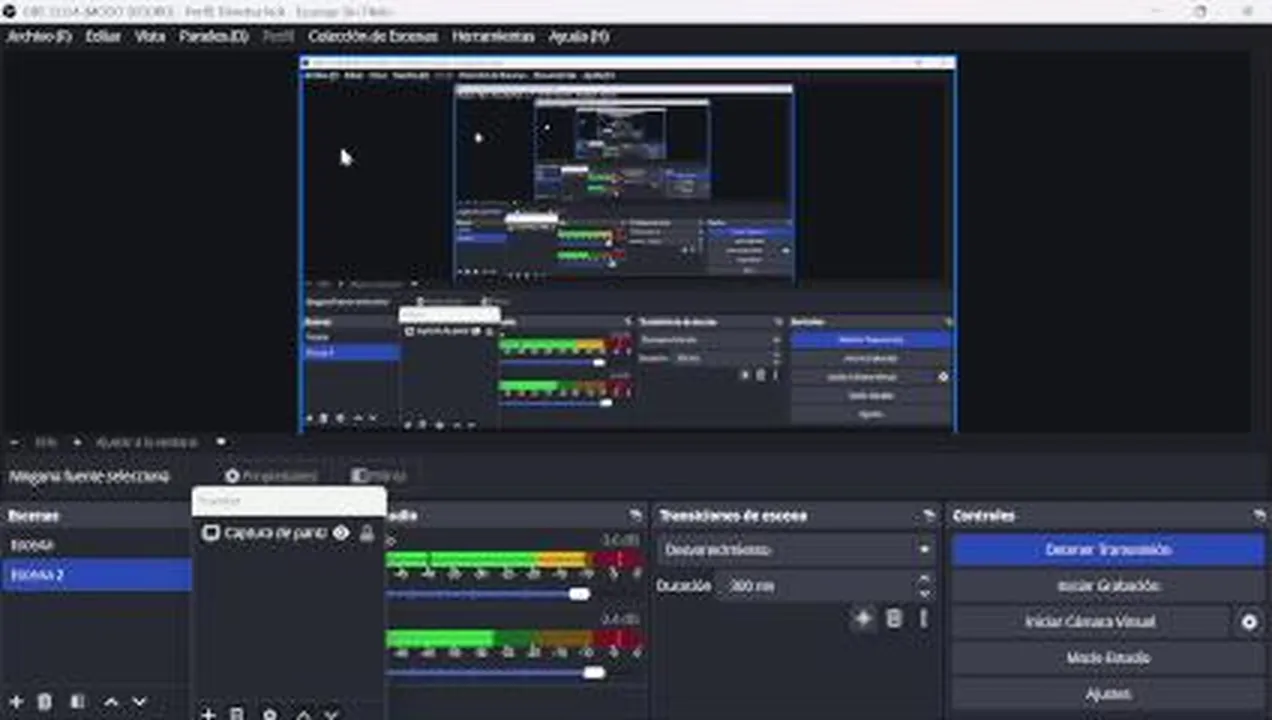Move source down in Fuentes toolbar
1272x720 pixels.
coord(331,714)
